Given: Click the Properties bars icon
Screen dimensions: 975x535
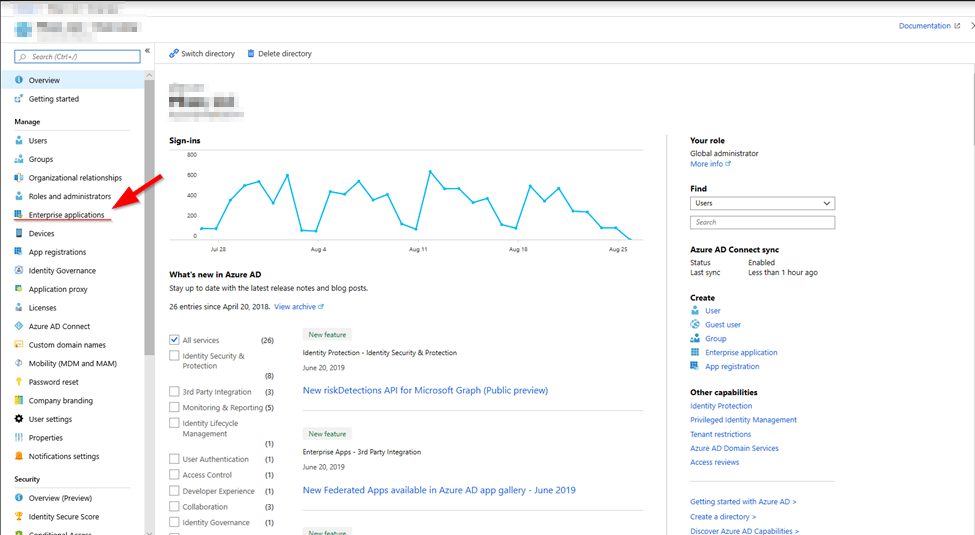Looking at the screenshot, I should (19, 437).
